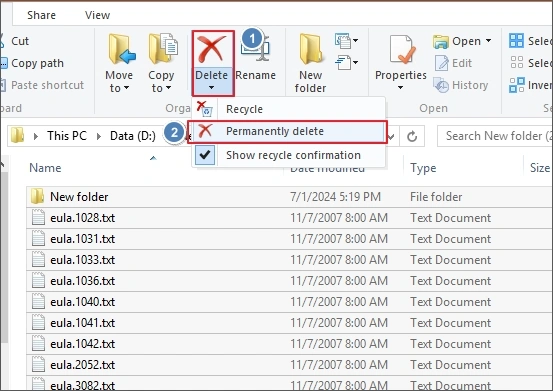Click the red X icon for Permanently delete
This screenshot has height=391, width=553.
click(x=205, y=131)
